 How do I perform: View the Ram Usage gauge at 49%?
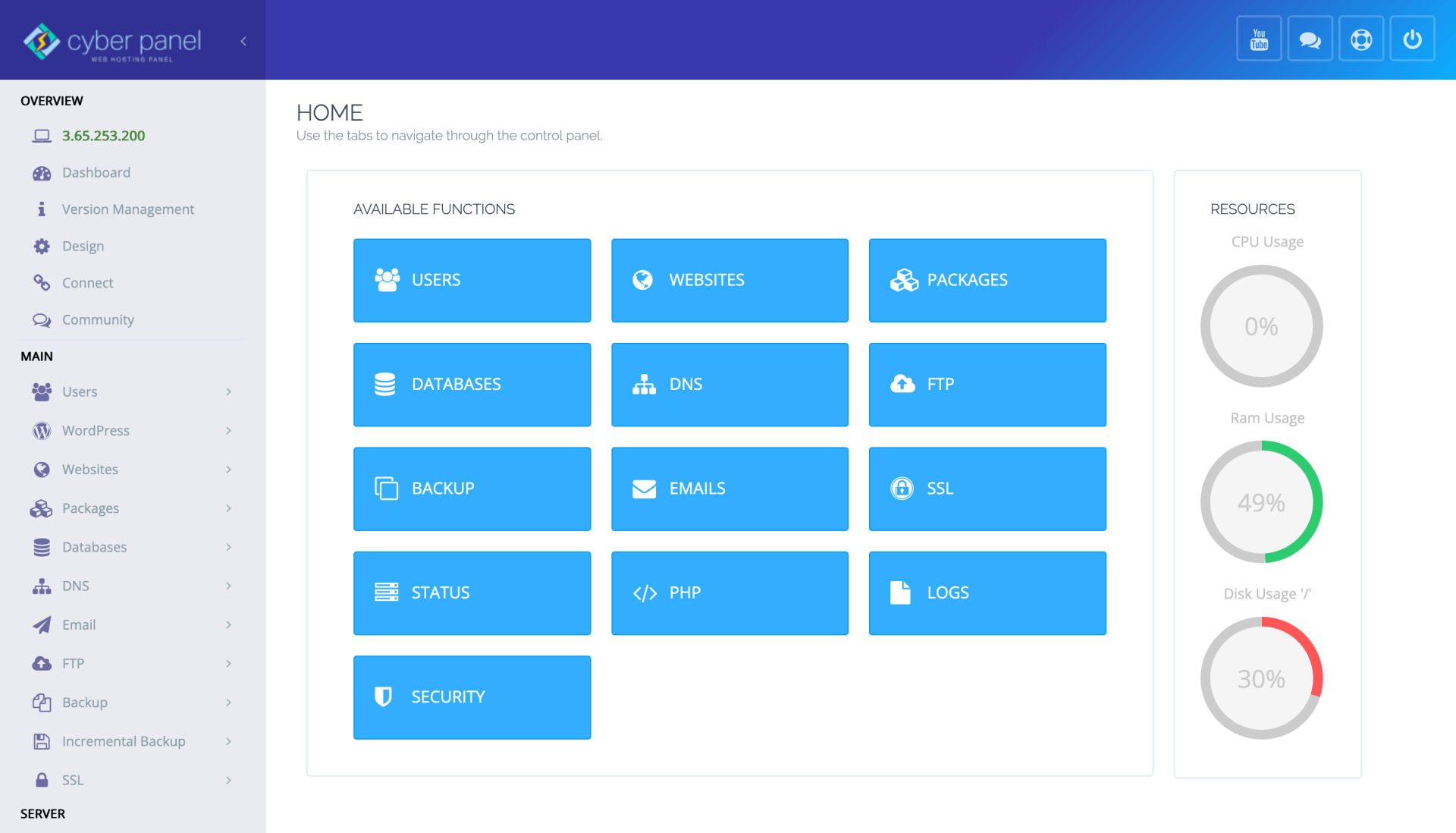pos(1262,502)
